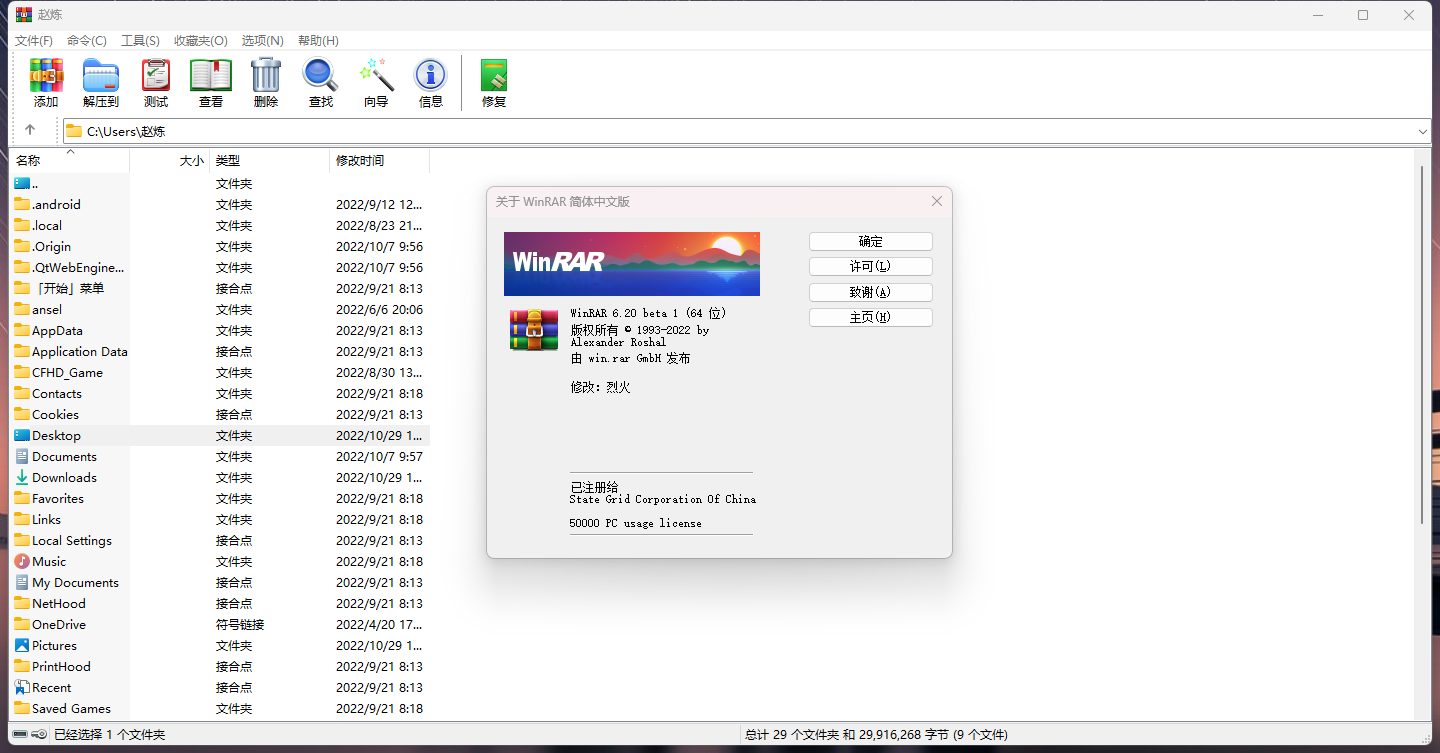Click the 主页(H) homepage button
The height and width of the screenshot is (753, 1440).
tap(871, 317)
